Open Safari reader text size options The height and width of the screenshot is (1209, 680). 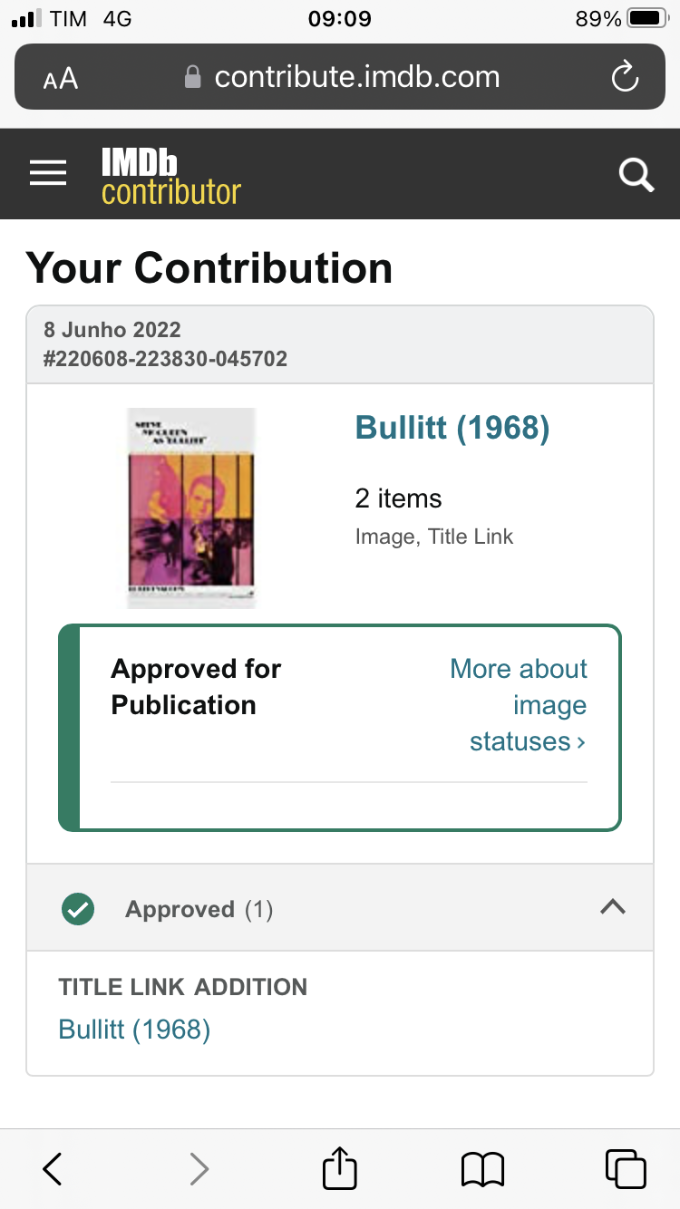coord(60,78)
